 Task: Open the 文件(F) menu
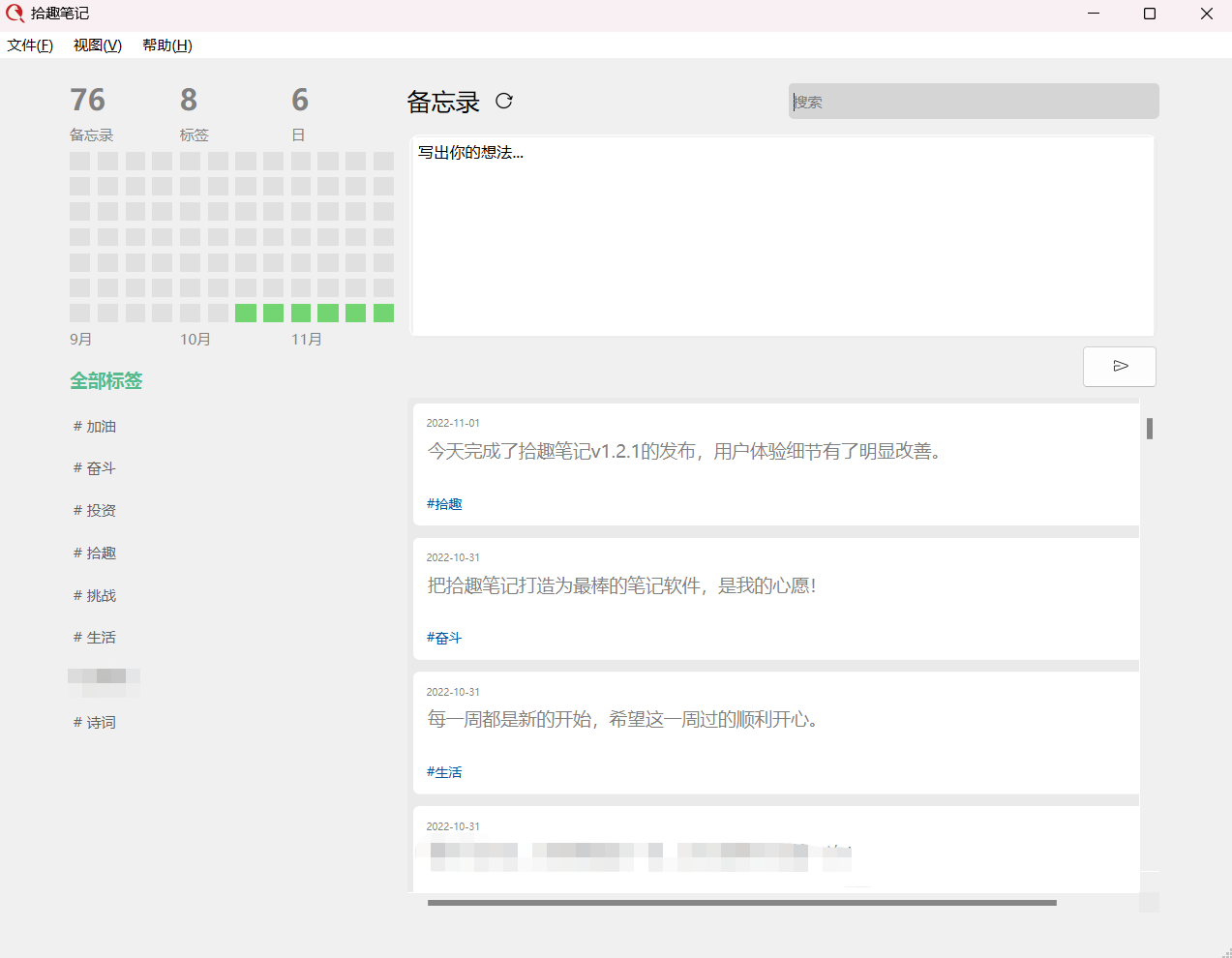(30, 45)
